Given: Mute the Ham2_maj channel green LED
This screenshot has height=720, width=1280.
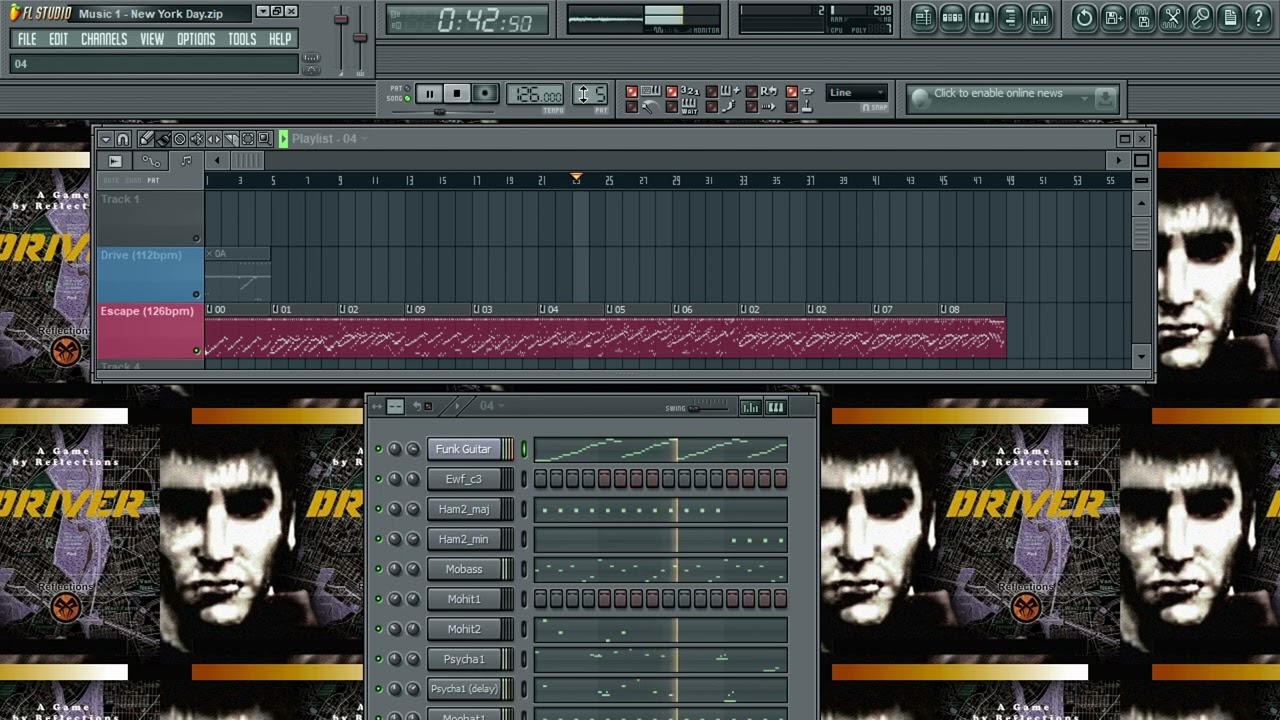Looking at the screenshot, I should [378, 509].
